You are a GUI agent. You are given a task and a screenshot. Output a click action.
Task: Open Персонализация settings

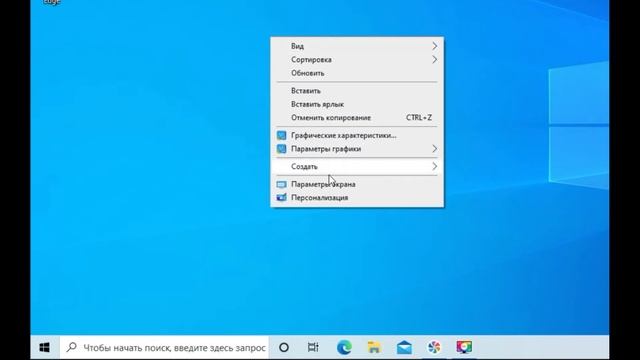[x=357, y=198]
